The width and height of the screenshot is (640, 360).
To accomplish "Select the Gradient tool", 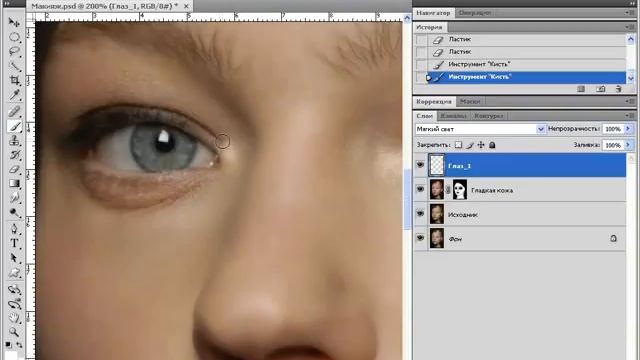I will (x=14, y=184).
